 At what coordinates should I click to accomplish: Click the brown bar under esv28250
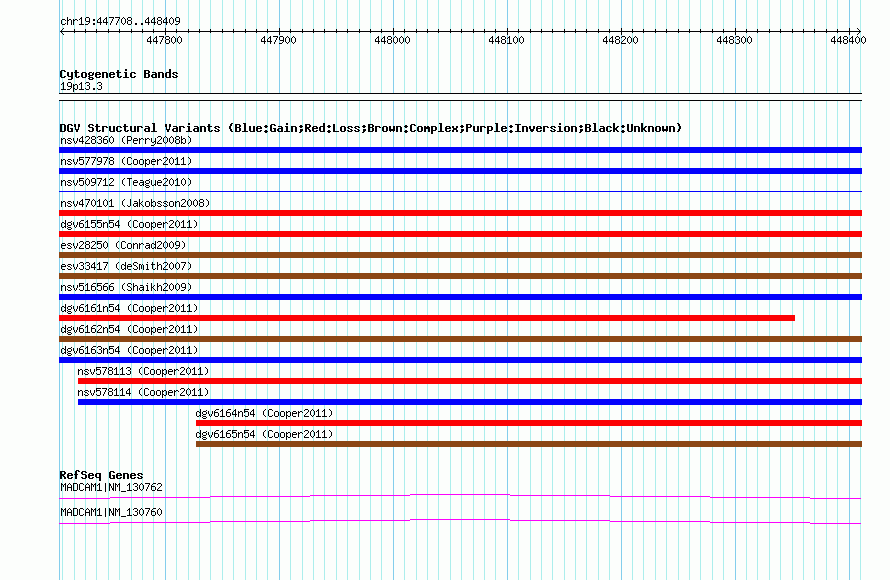(x=460, y=255)
